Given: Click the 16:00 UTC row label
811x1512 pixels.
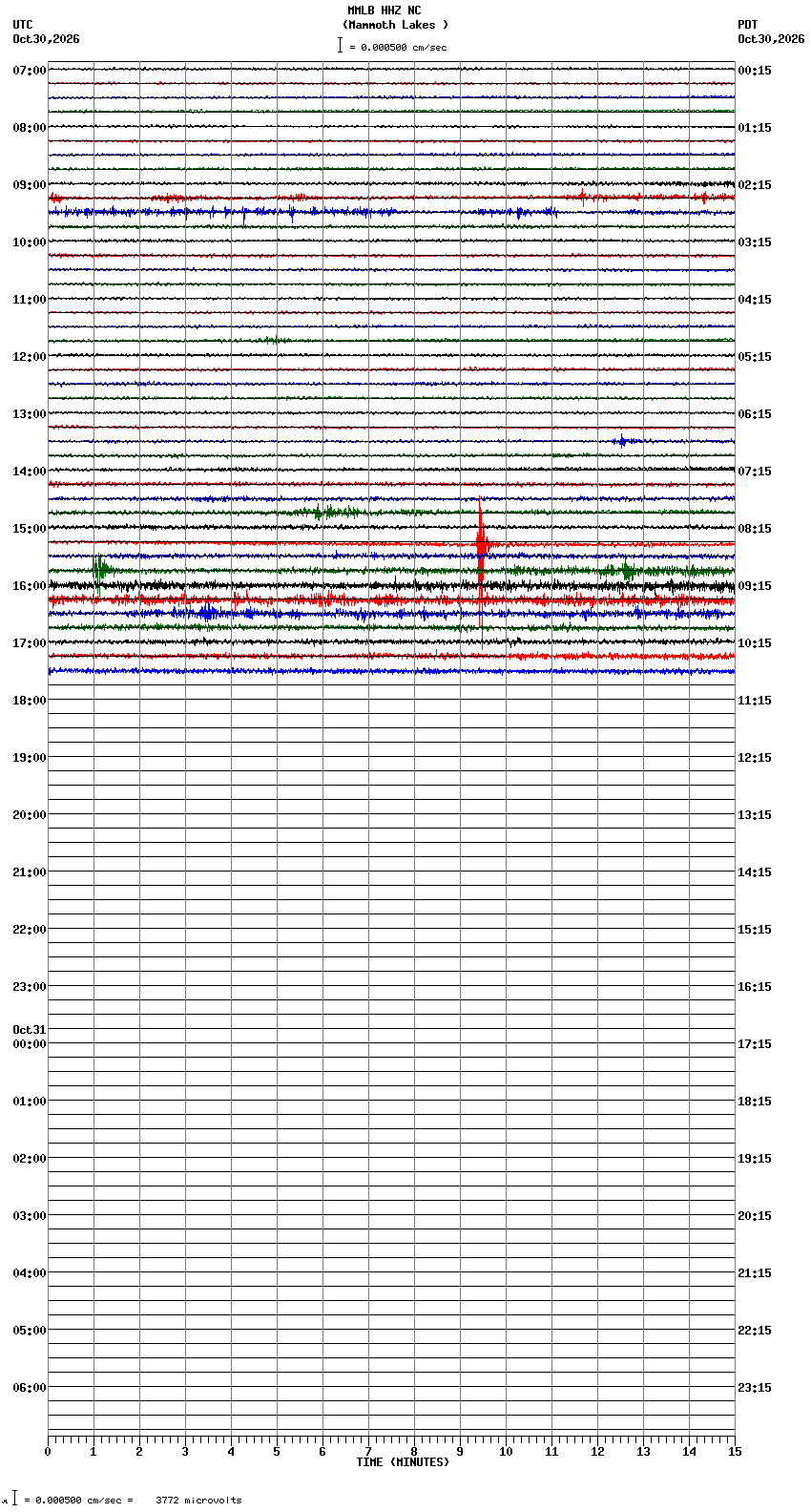Looking at the screenshot, I should (x=30, y=586).
